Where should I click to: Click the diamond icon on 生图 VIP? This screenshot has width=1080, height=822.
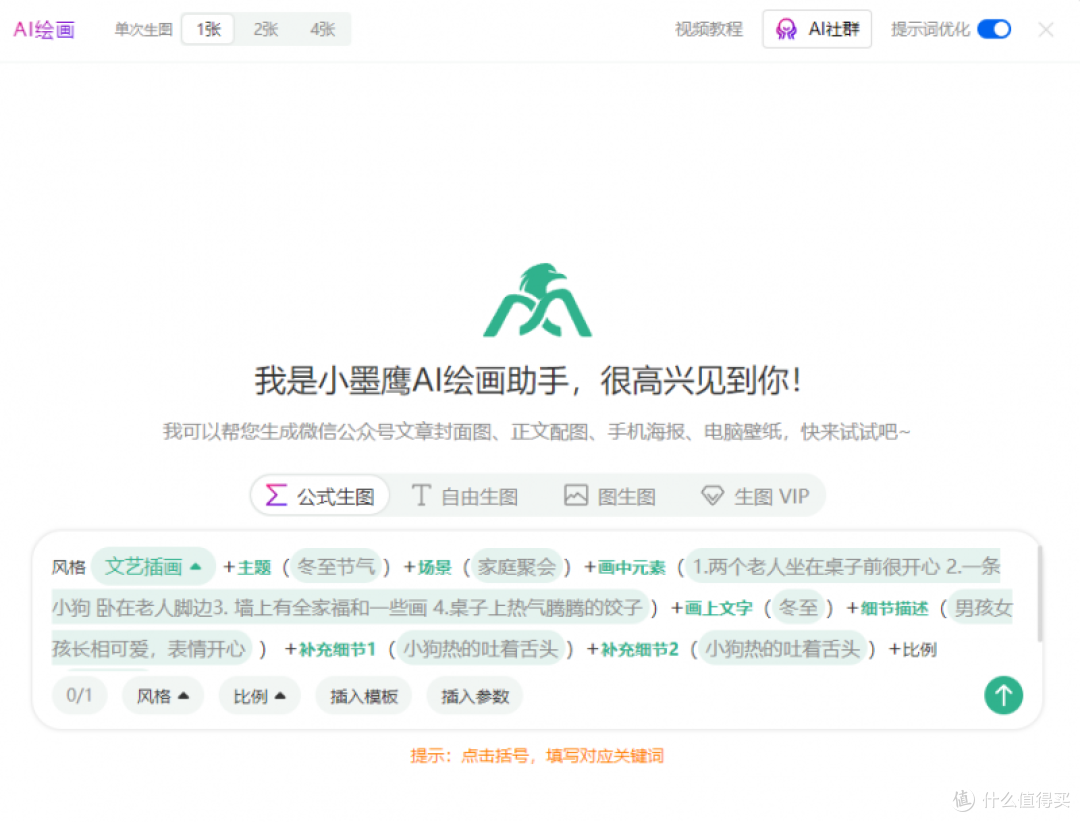712,495
